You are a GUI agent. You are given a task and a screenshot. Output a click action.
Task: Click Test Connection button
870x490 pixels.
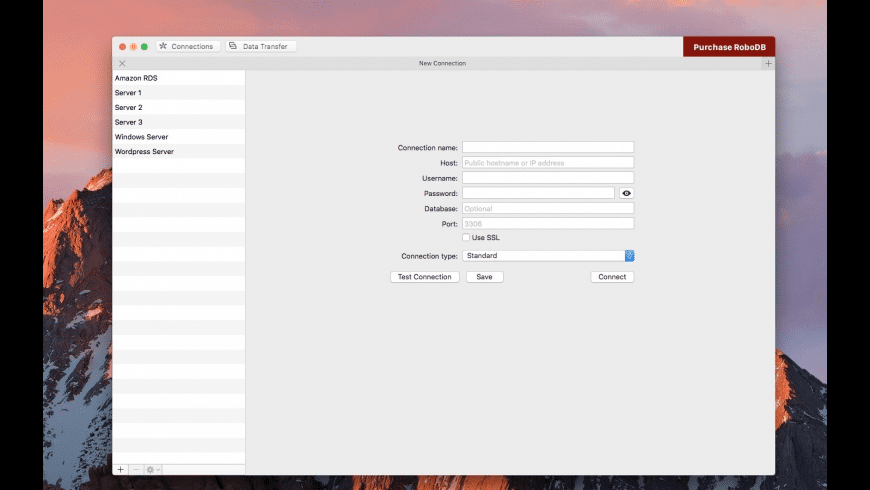(424, 277)
